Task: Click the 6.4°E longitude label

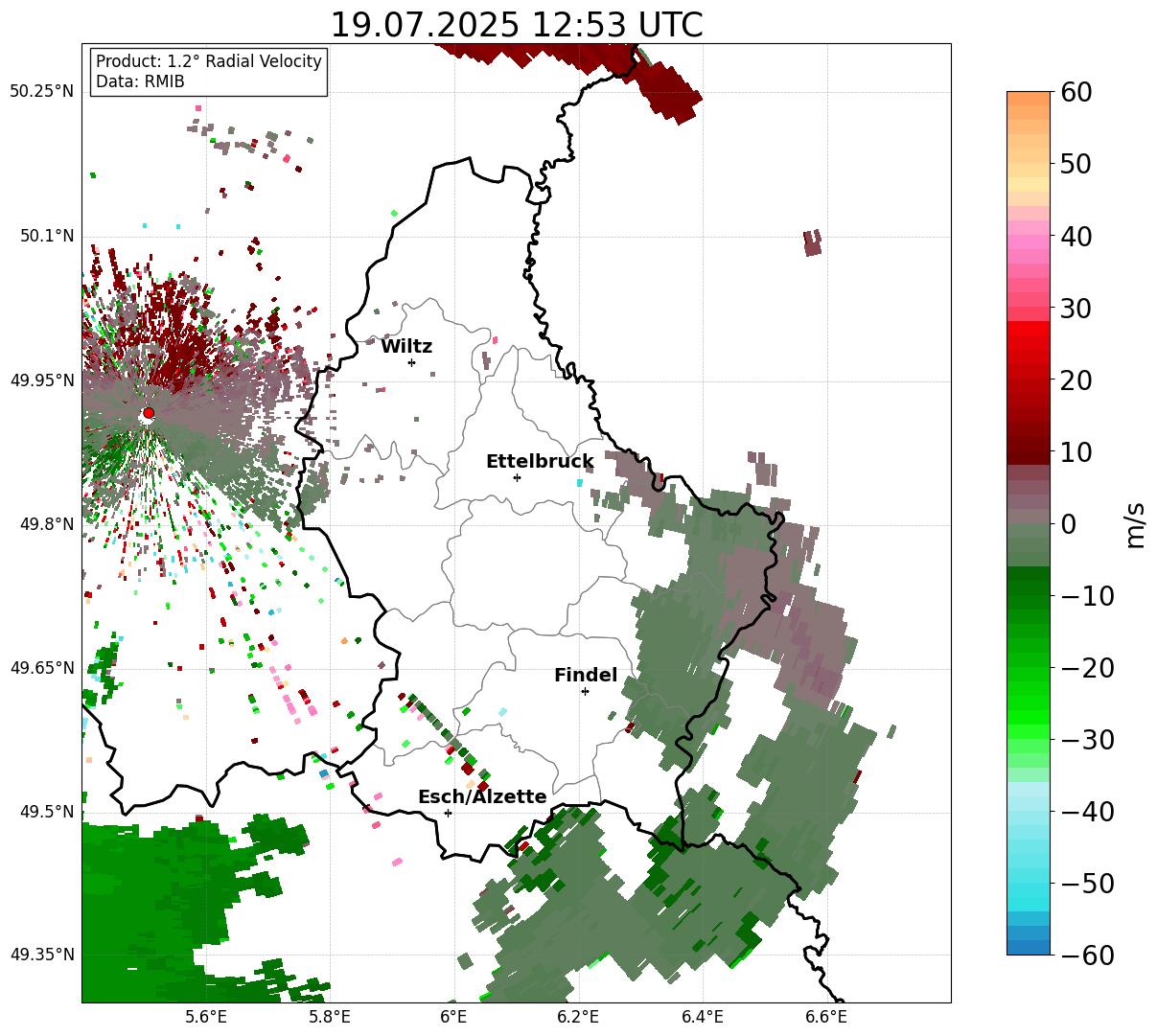Action: point(703,1017)
